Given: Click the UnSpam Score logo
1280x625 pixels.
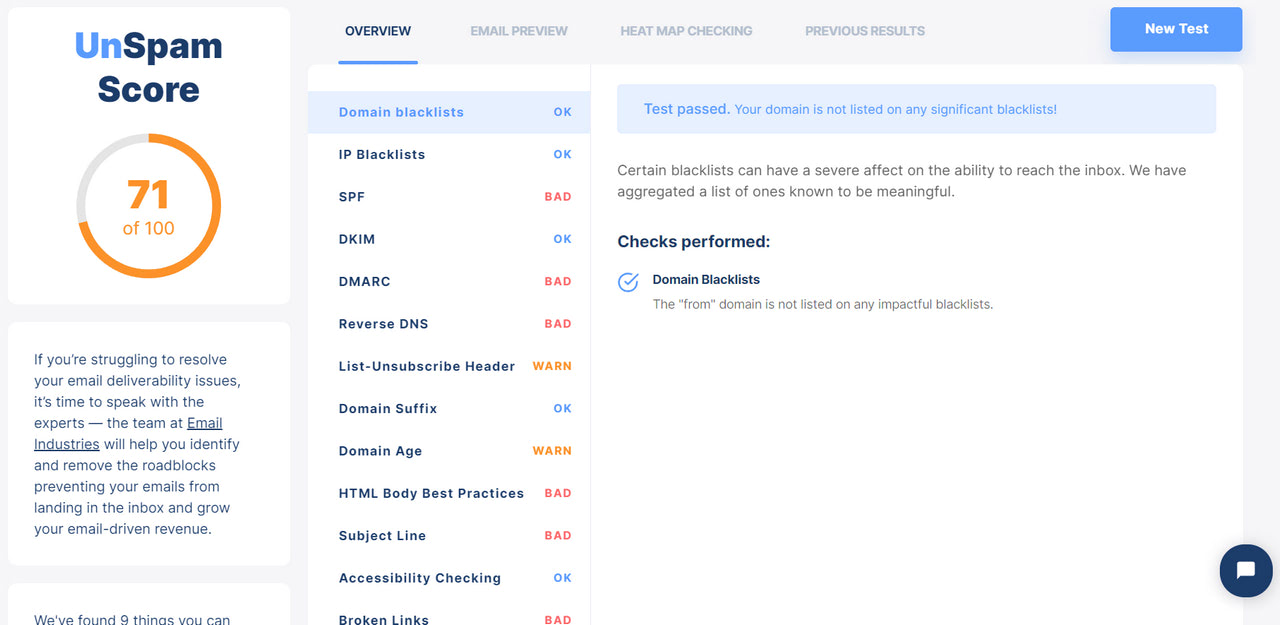Looking at the screenshot, I should (x=148, y=67).
